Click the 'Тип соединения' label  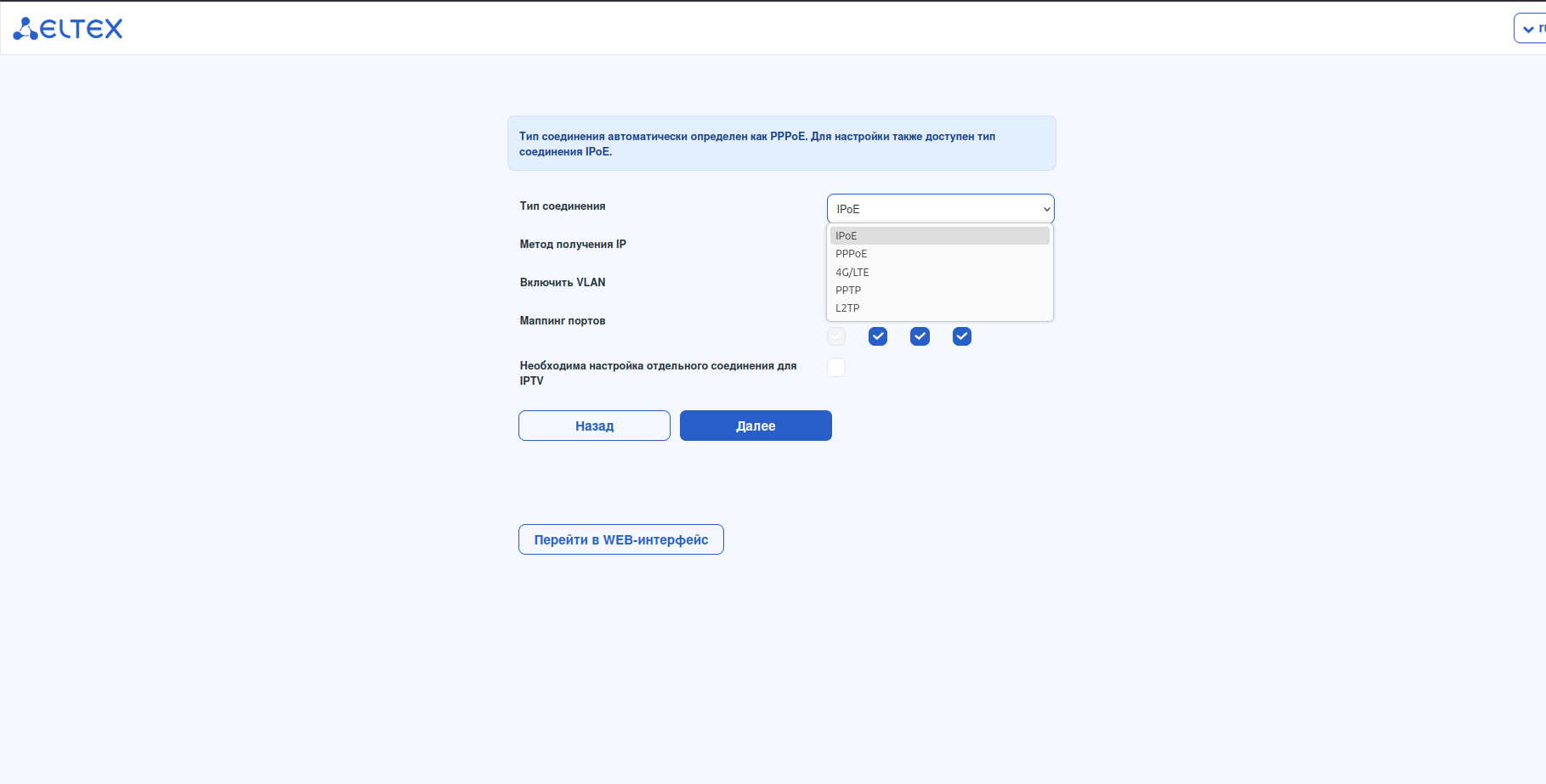563,206
